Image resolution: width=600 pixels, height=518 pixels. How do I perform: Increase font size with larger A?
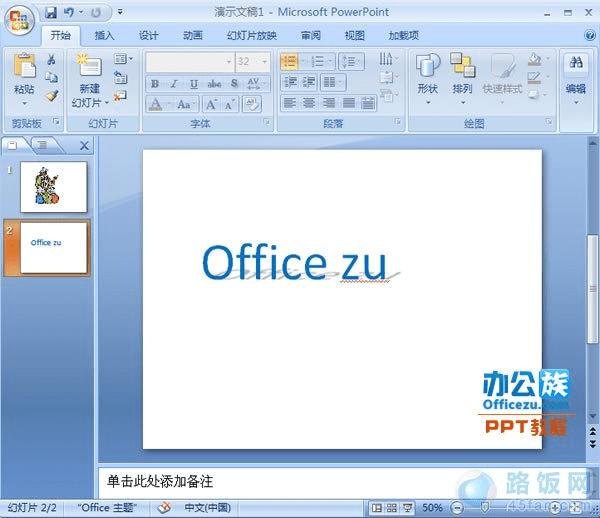click(211, 104)
